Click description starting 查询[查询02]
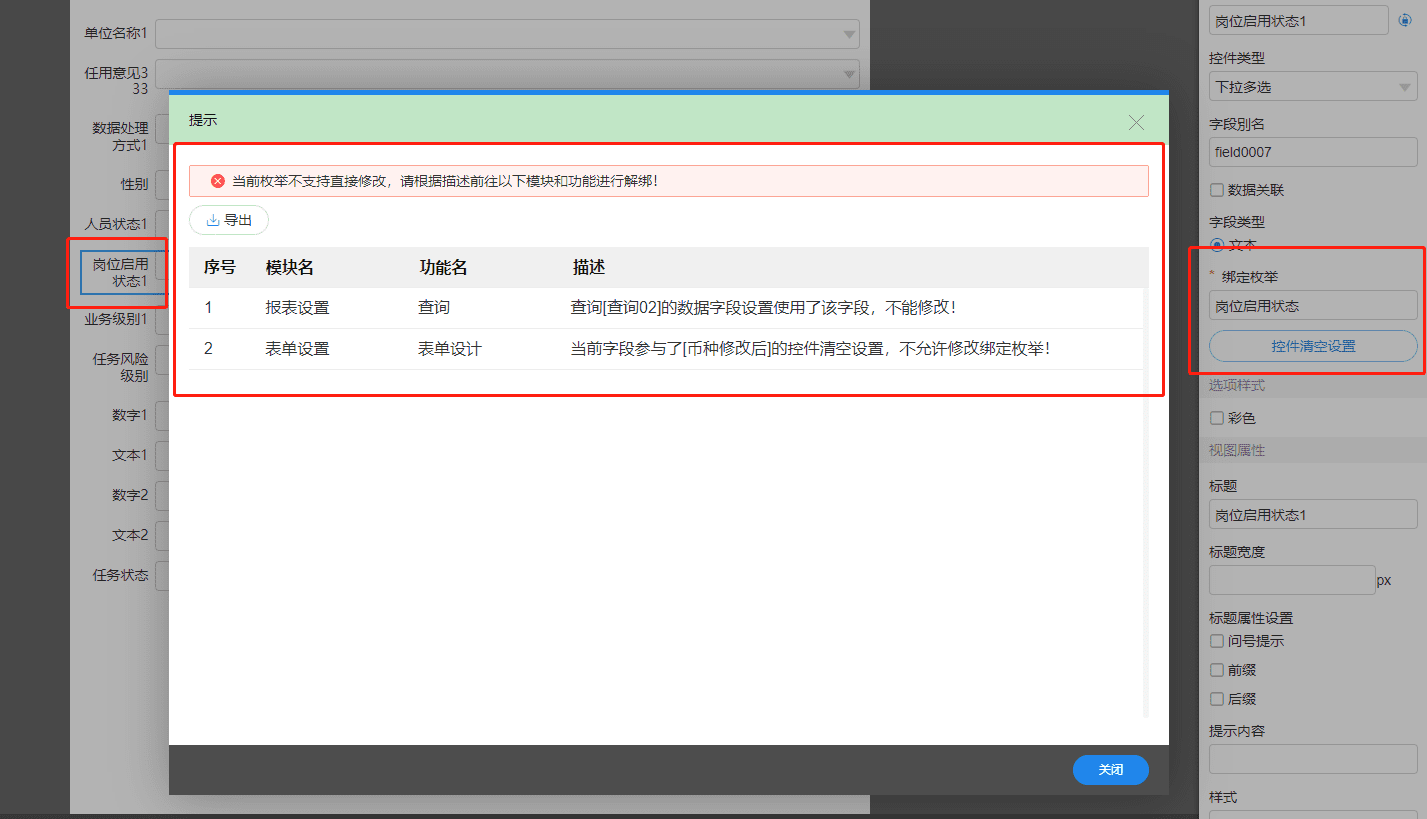Image resolution: width=1427 pixels, height=819 pixels. tap(763, 308)
